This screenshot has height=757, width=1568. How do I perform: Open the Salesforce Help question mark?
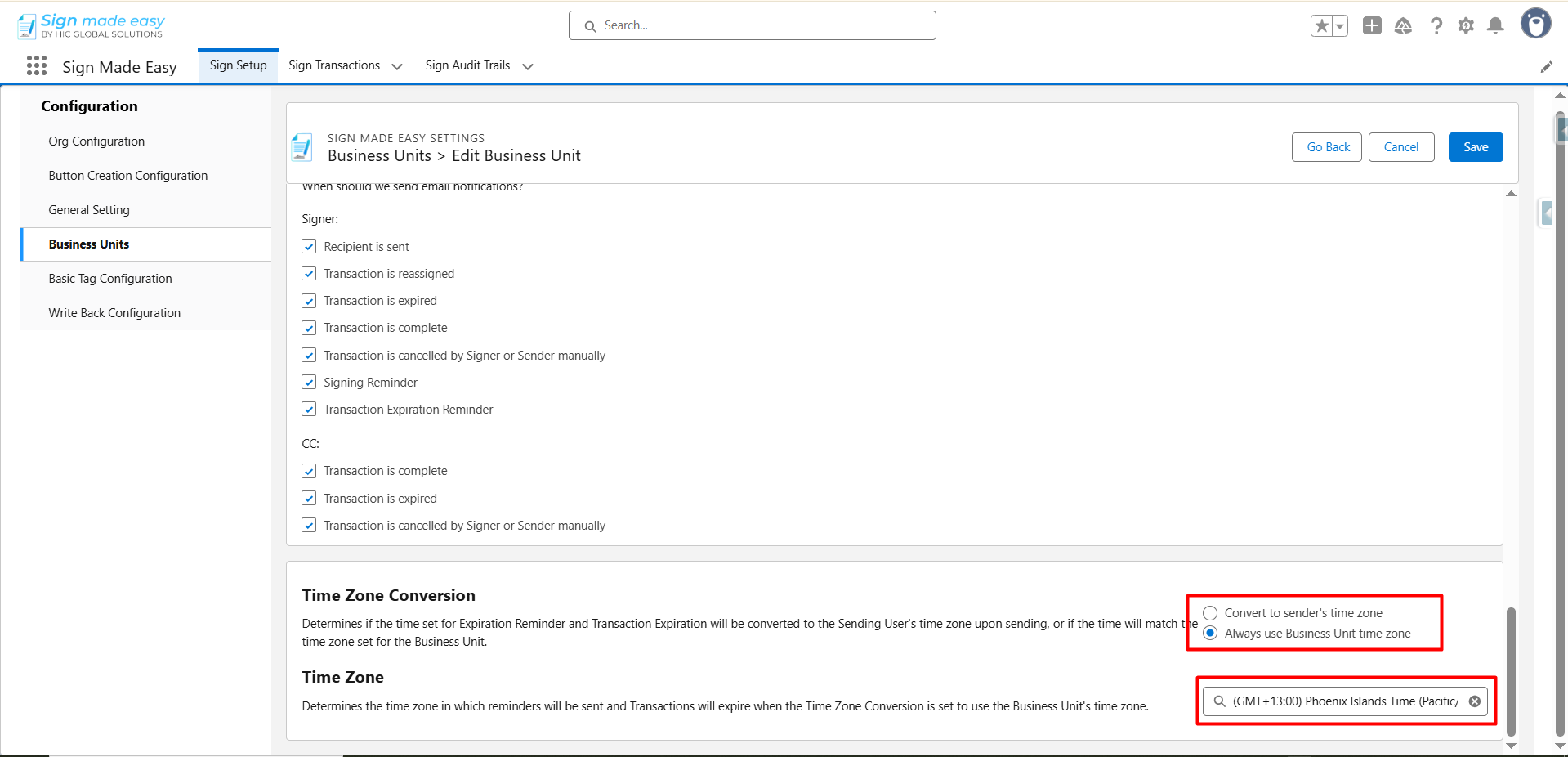1436,26
